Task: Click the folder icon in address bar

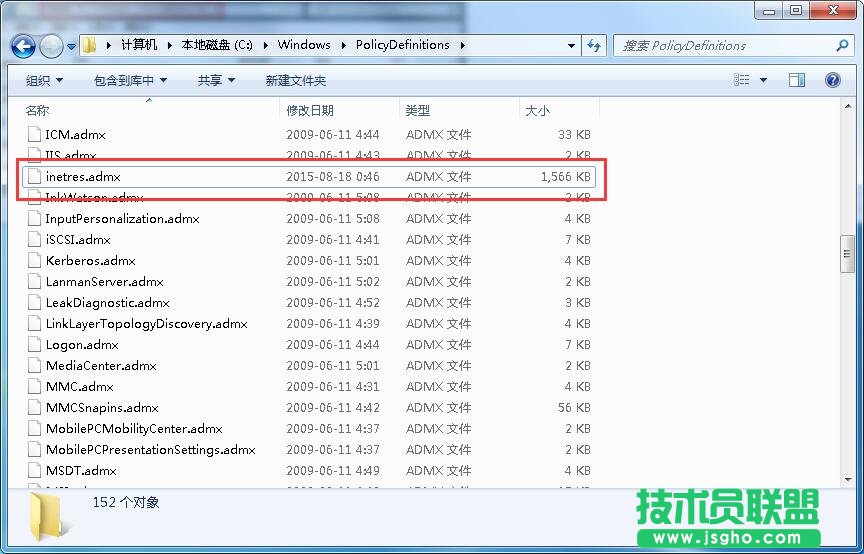Action: coord(89,45)
